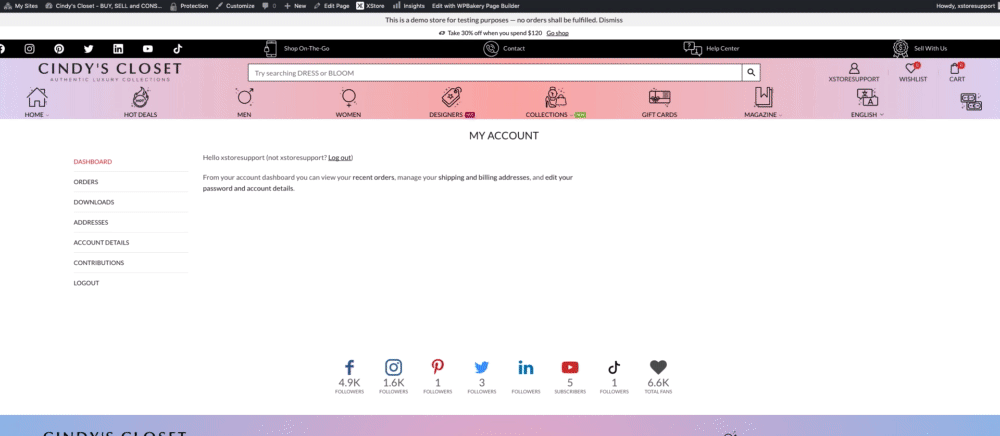1000x436 pixels.
Task: Open LinkedIn icon in top black bar
Action: [118, 48]
